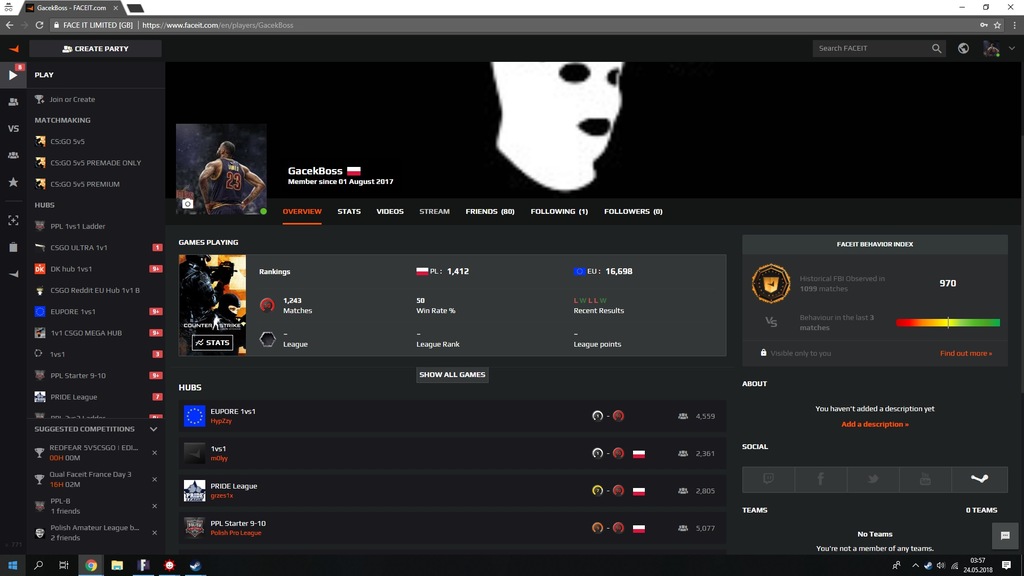Open the Play section icon
Screen dimensions: 1024x576
coord(13,75)
